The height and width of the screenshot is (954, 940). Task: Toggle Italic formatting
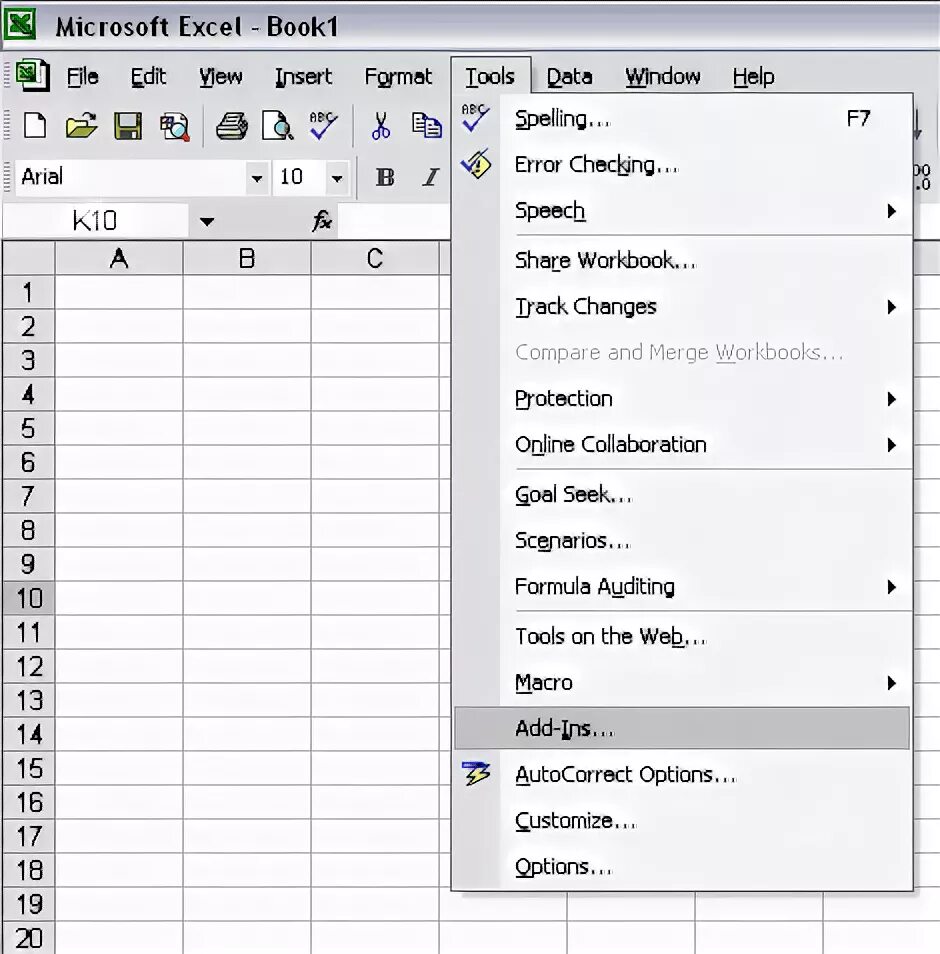click(x=431, y=177)
